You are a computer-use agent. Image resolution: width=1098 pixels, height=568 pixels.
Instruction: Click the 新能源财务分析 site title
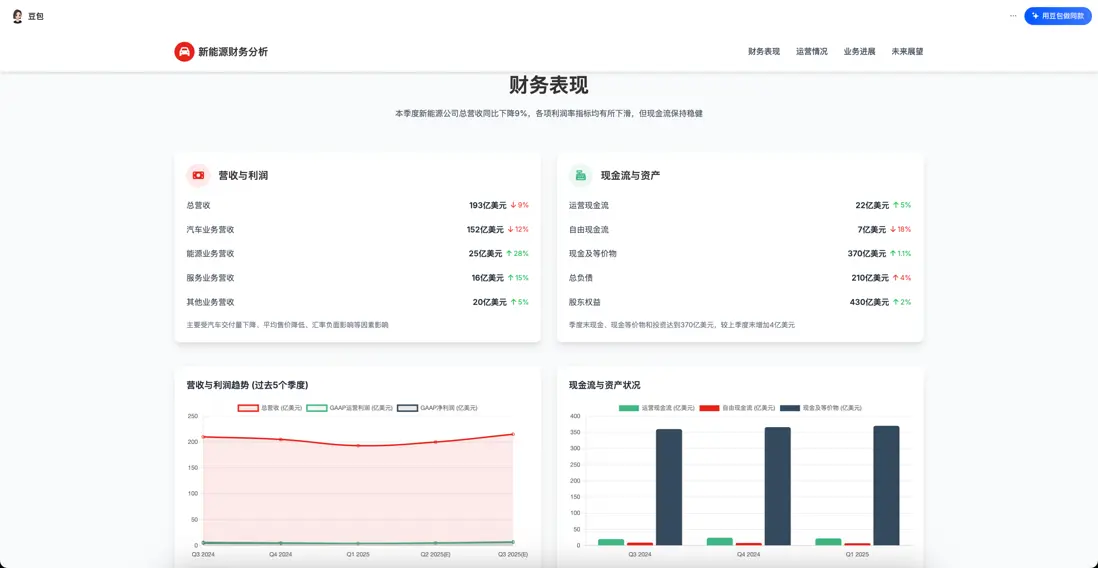pyautogui.click(x=232, y=52)
